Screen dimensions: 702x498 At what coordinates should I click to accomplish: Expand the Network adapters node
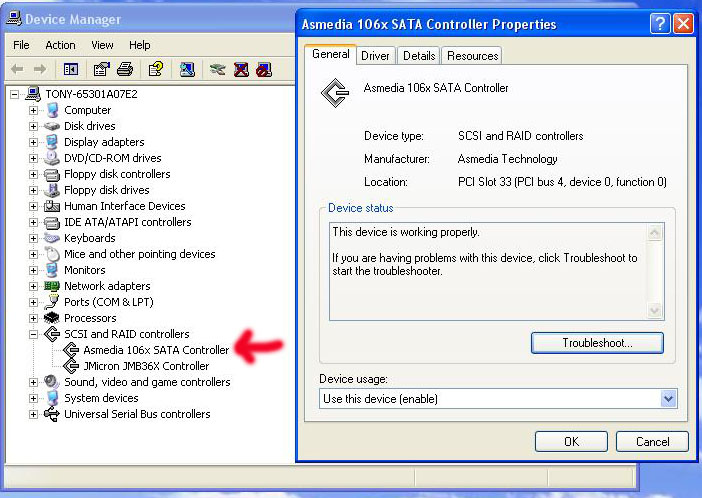[x=33, y=286]
